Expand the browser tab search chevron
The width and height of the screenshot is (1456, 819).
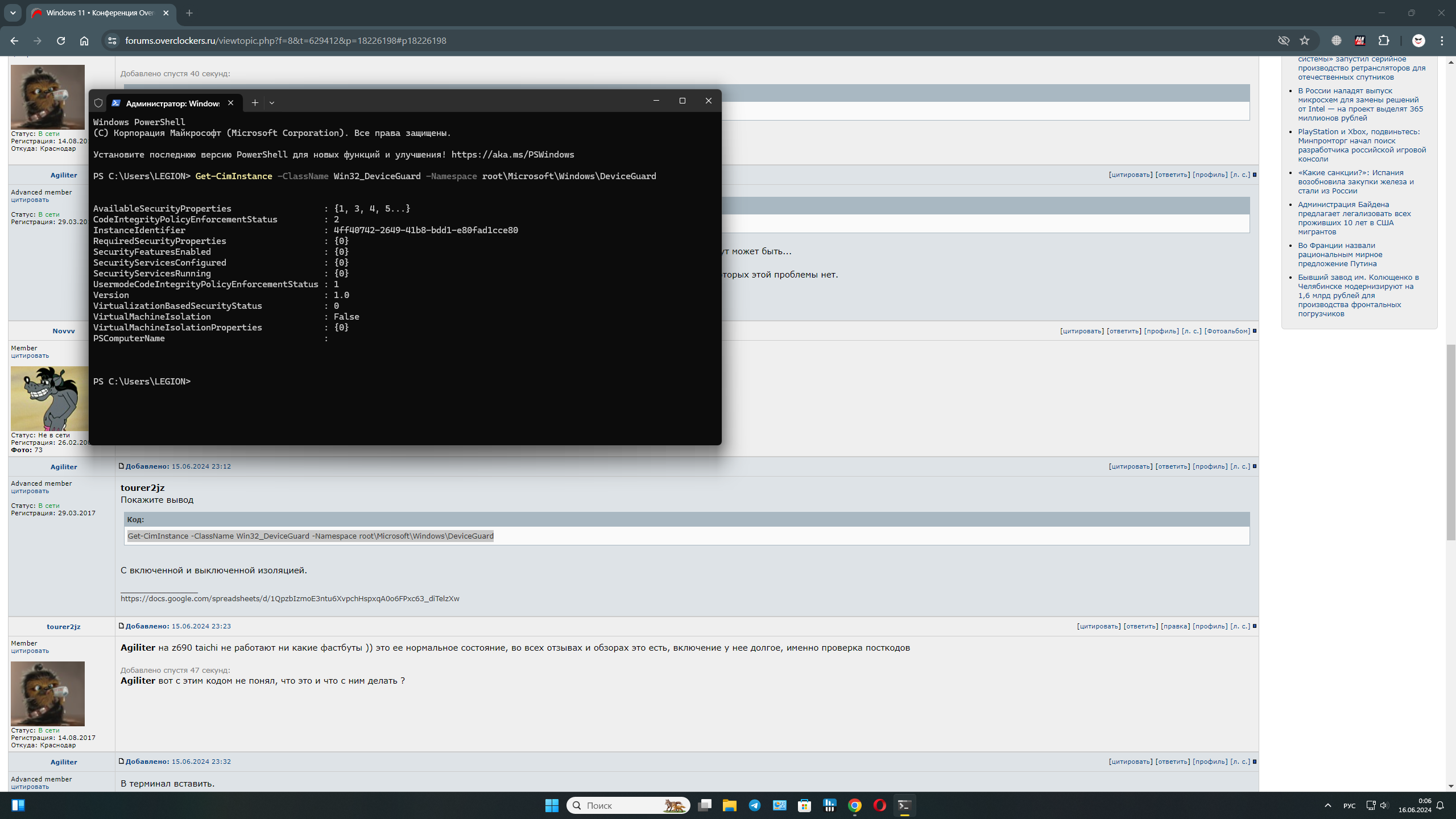(13, 13)
